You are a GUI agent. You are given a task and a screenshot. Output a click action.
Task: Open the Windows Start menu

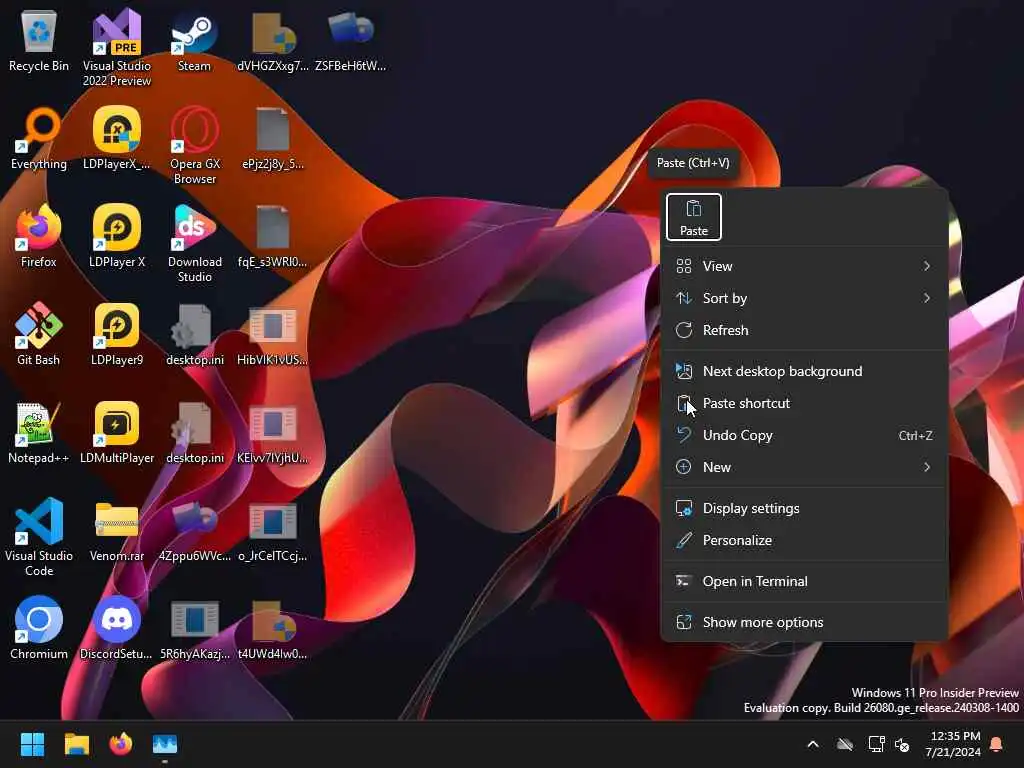click(x=33, y=744)
